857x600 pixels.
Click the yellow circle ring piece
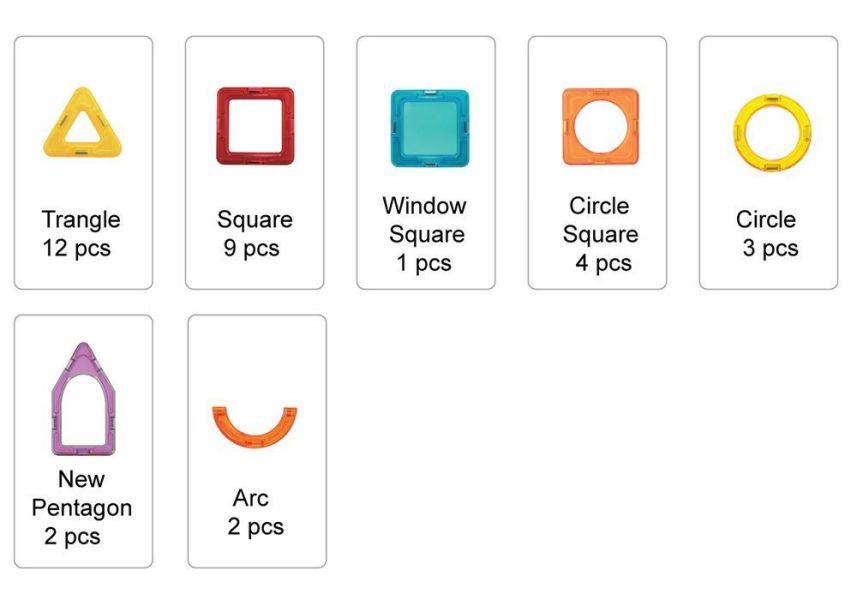(772, 133)
